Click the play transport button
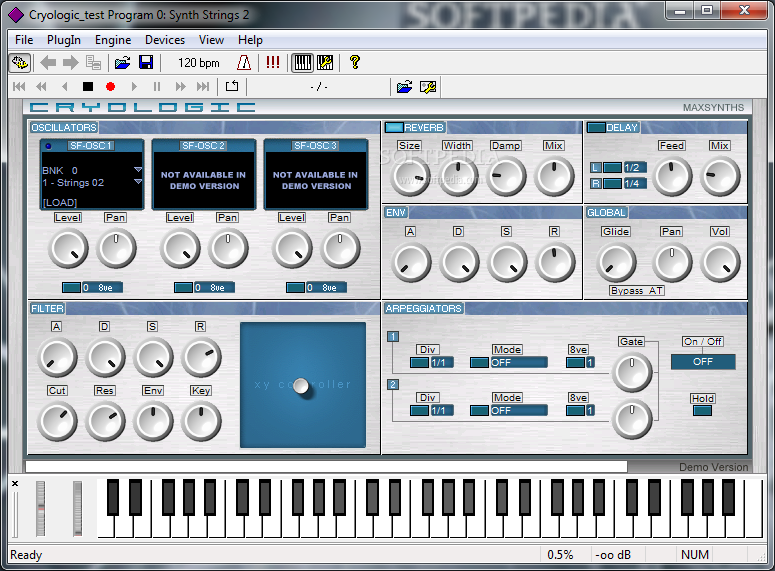The image size is (775, 571). pyautogui.click(x=134, y=87)
